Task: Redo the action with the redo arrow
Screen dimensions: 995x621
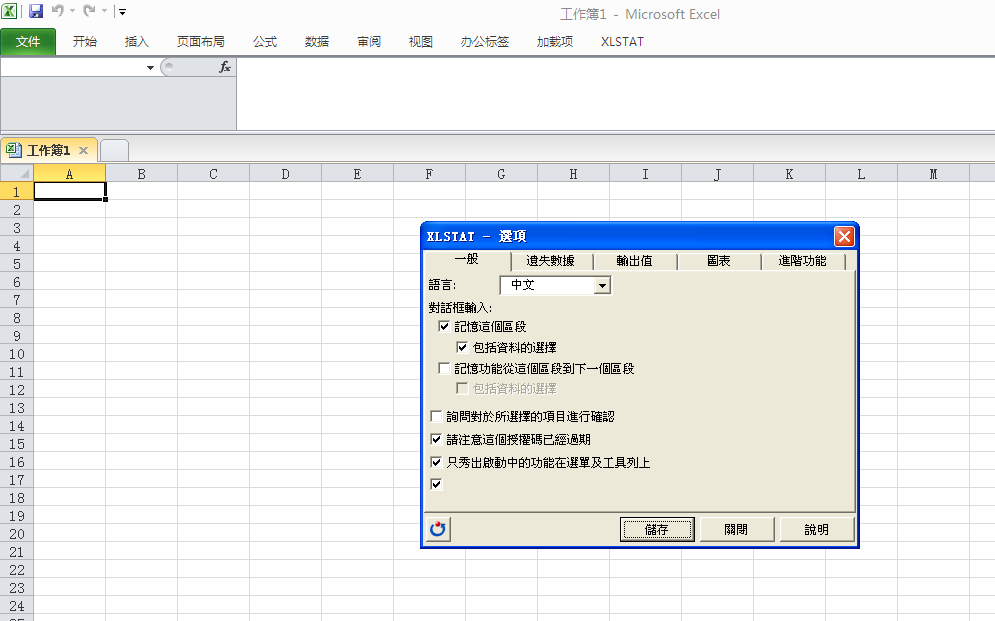Action: 89,11
